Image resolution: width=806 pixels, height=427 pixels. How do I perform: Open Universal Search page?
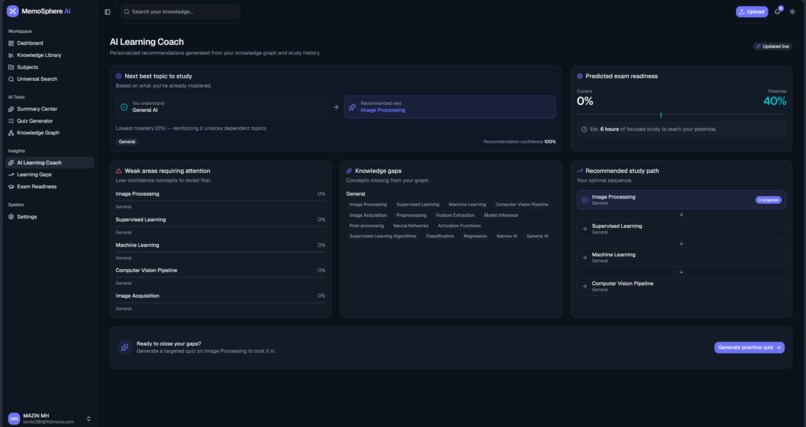point(50,79)
